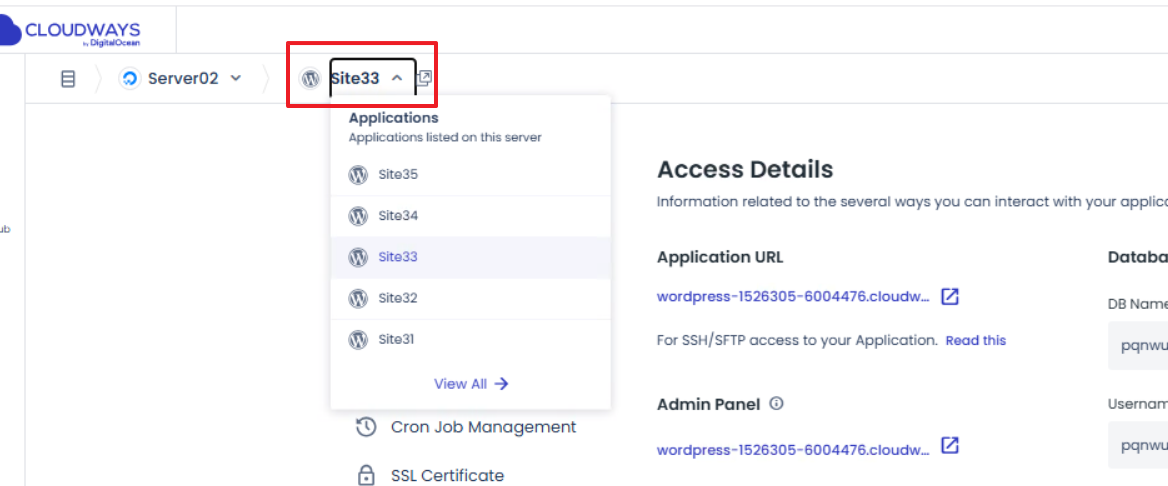The width and height of the screenshot is (1168, 486).
Task: Click the View All applications link
Action: tap(470, 384)
